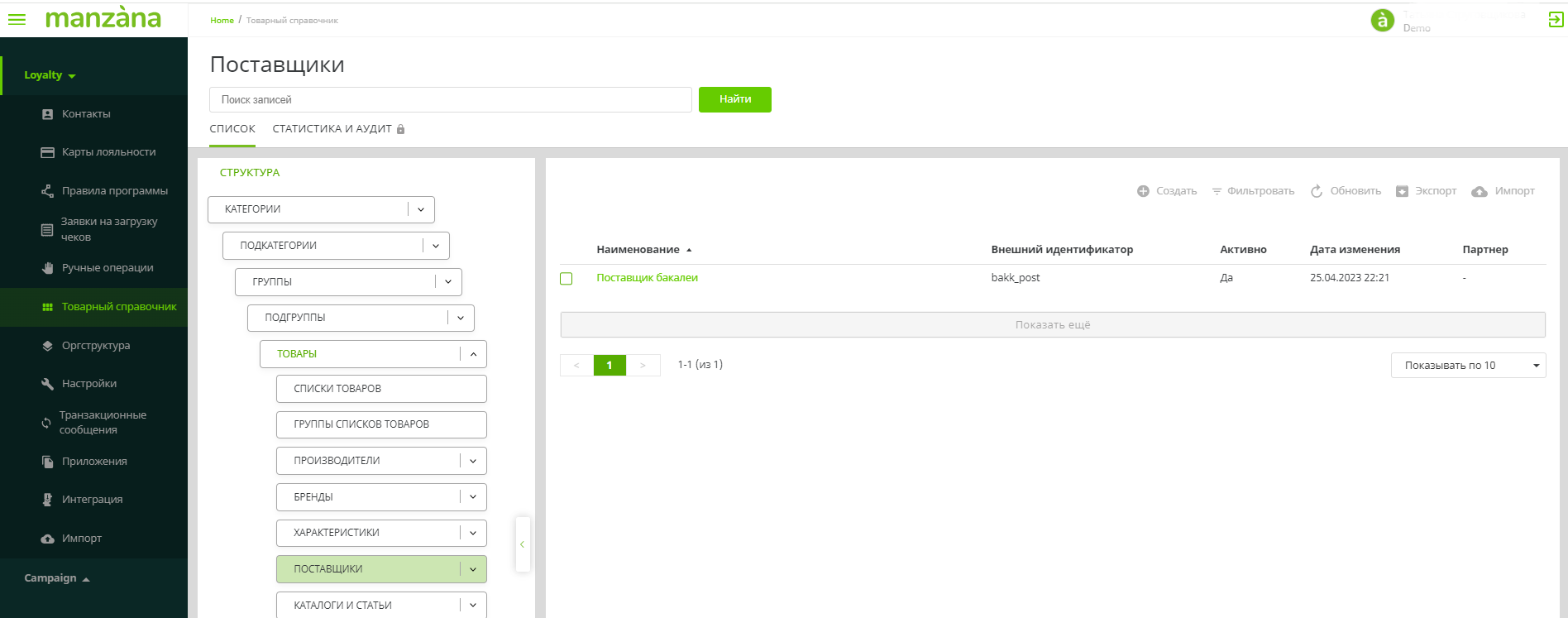This screenshot has height=618, width=1568.
Task: Collapse the ТОВАРЫ structure node
Action: (x=473, y=354)
